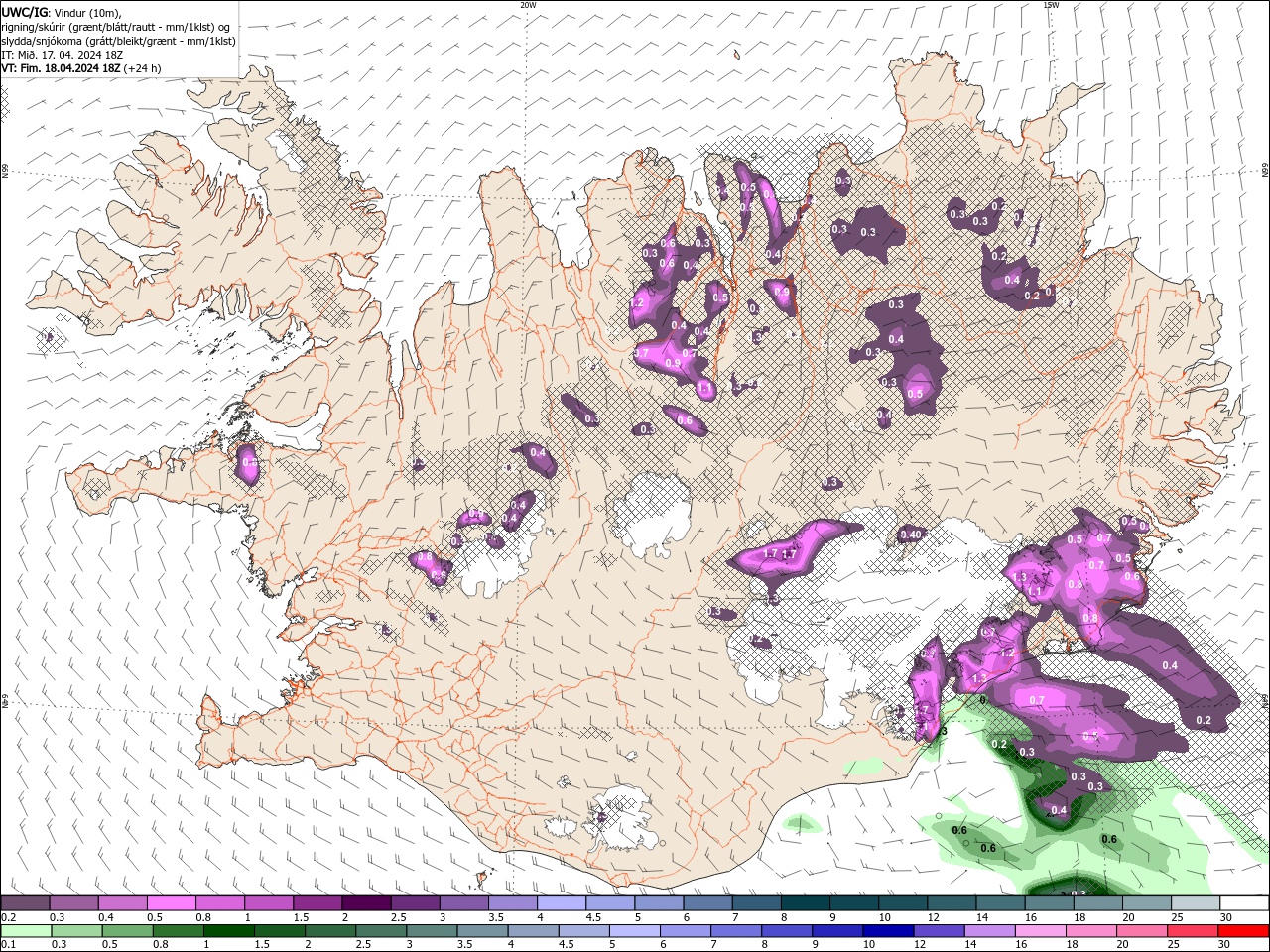This screenshot has height=952, width=1270.
Task: Click the '15W' longitude label
Action: [1051, 5]
